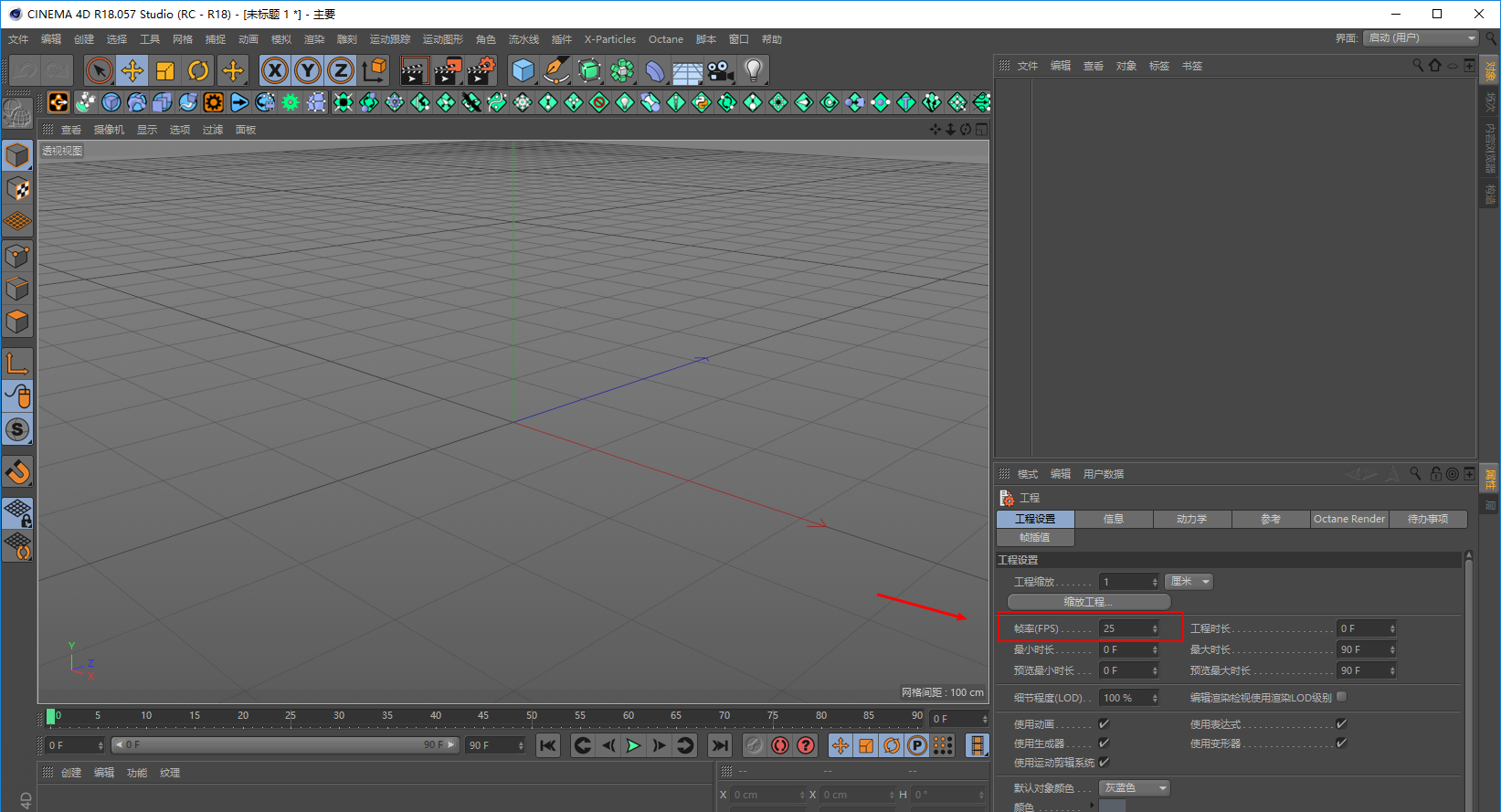Click the Undo arrow
Image resolution: width=1501 pixels, height=812 pixels.
coord(25,70)
